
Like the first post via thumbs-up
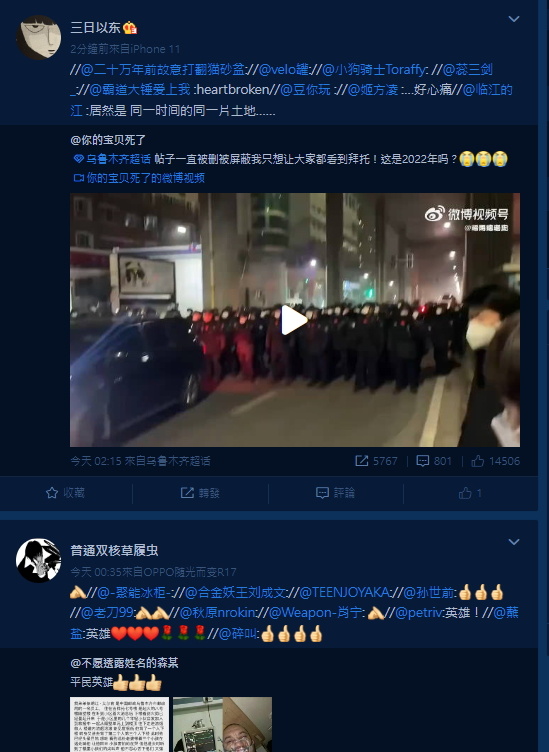(x=465, y=493)
